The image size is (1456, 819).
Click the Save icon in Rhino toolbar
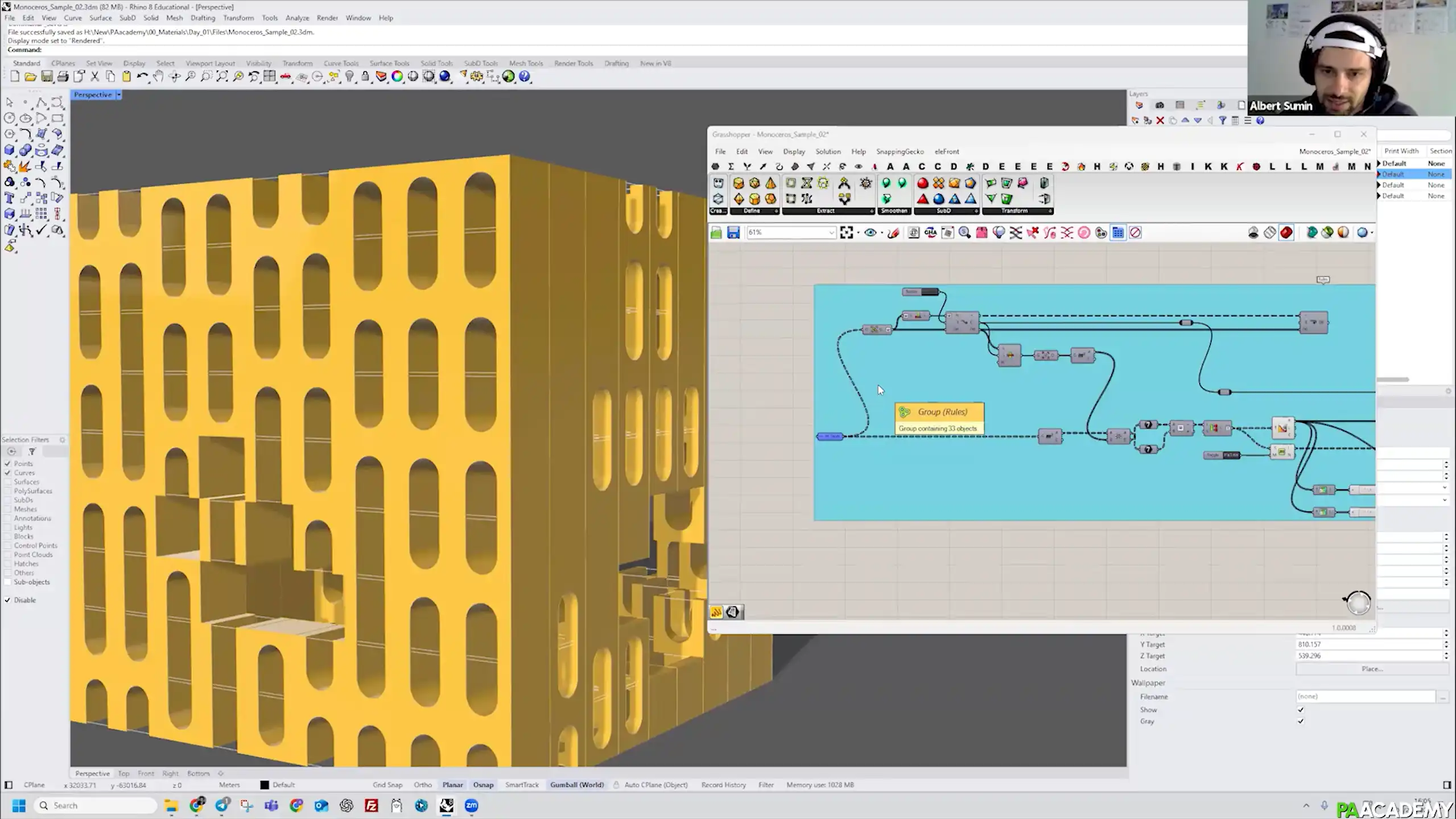[x=47, y=76]
